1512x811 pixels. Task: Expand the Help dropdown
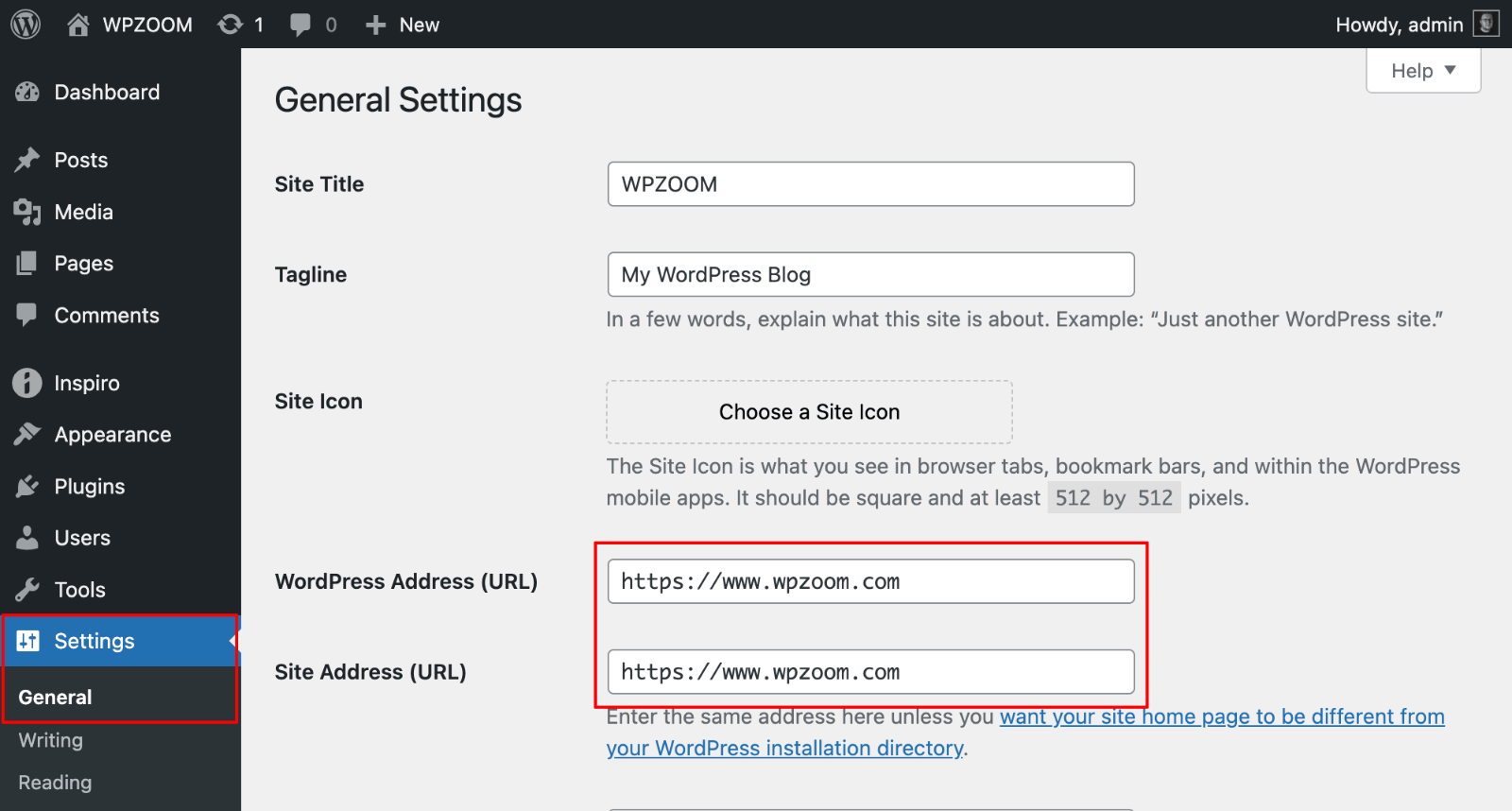pyautogui.click(x=1422, y=71)
